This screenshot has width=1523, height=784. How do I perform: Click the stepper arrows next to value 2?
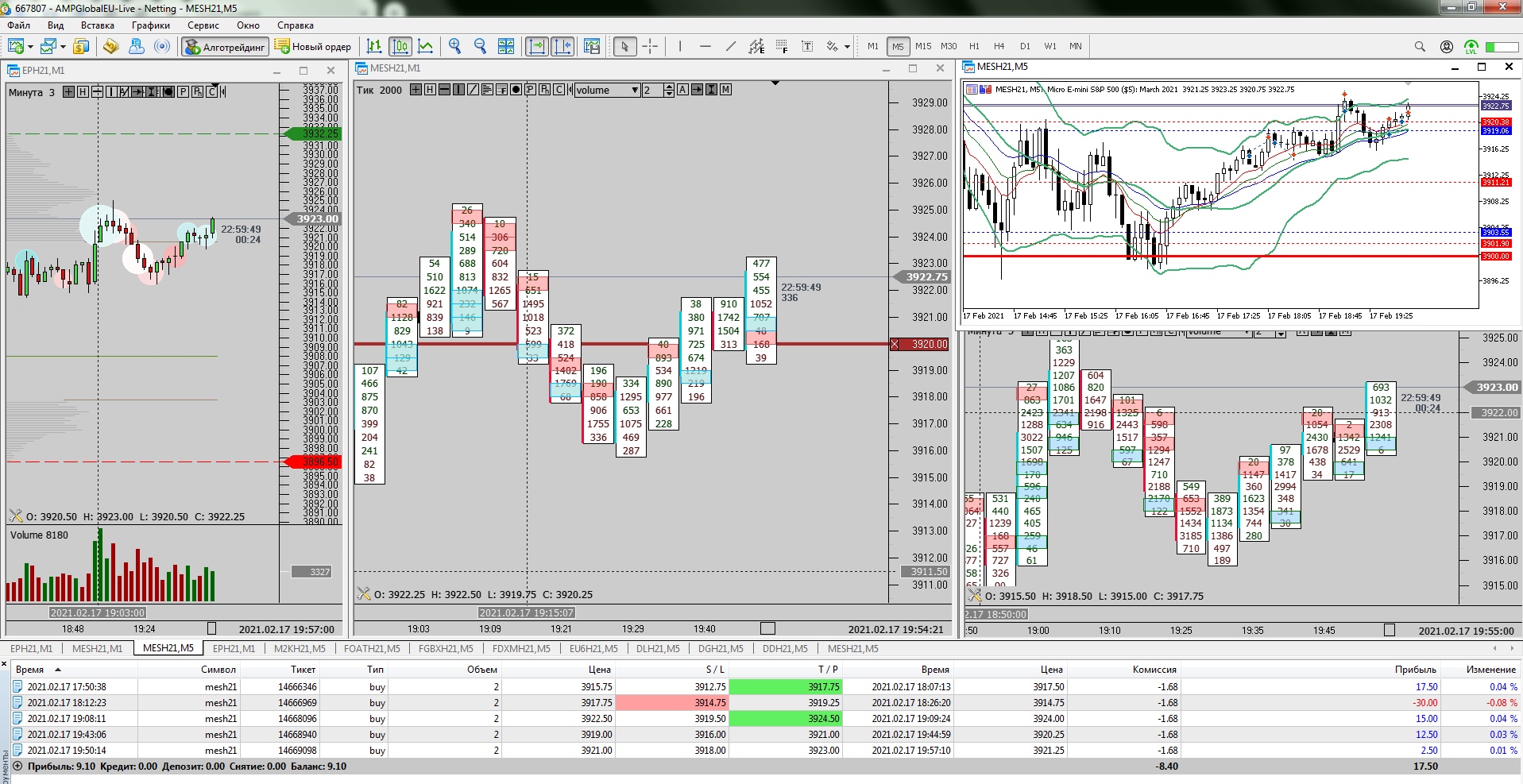click(669, 91)
